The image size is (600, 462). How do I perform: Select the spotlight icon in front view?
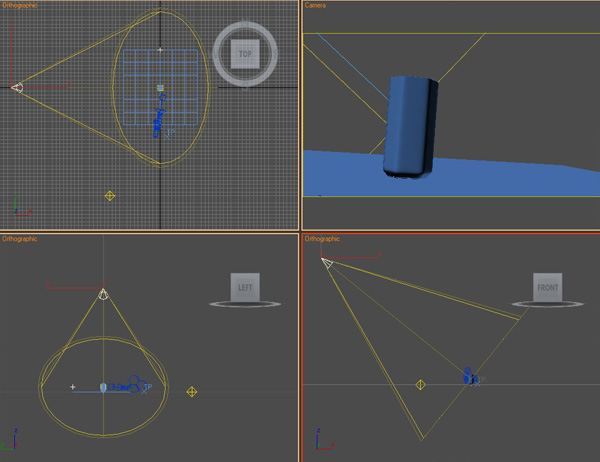pos(327,263)
